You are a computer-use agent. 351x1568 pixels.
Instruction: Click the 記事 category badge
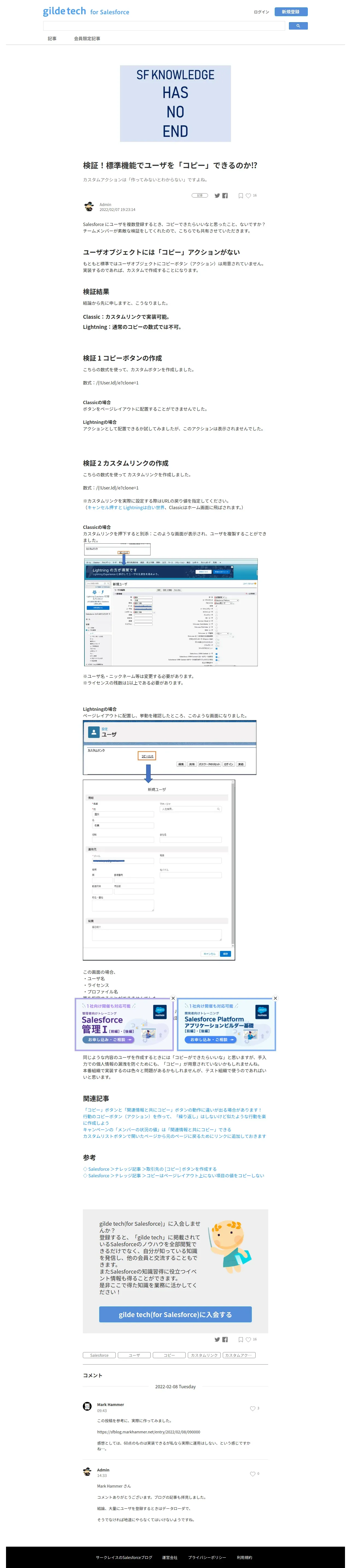pos(200,195)
